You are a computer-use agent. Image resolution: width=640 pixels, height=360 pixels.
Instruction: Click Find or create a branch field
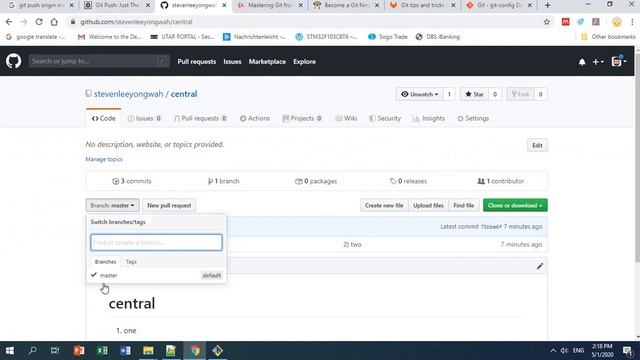[156, 242]
